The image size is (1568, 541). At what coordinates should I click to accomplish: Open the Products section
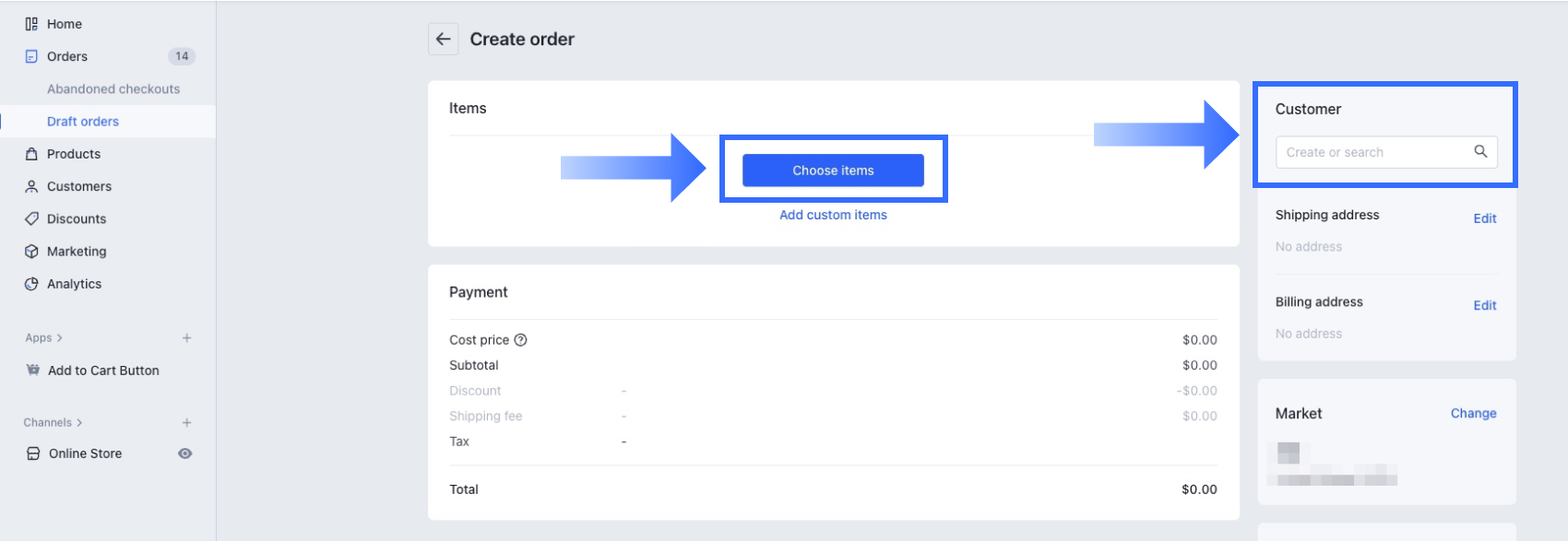tap(74, 154)
